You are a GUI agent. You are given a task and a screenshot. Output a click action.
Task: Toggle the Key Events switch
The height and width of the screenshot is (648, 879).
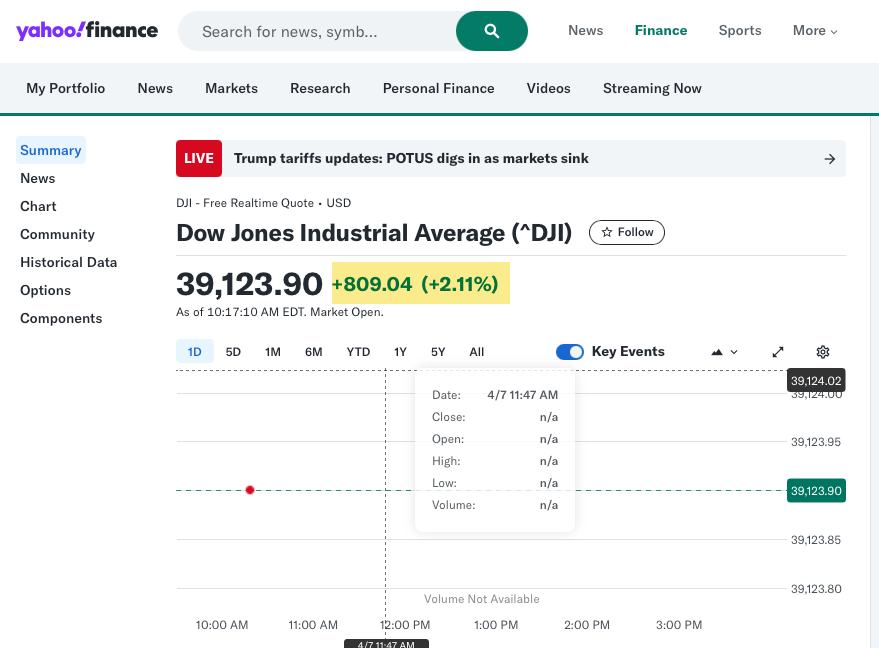(x=570, y=352)
